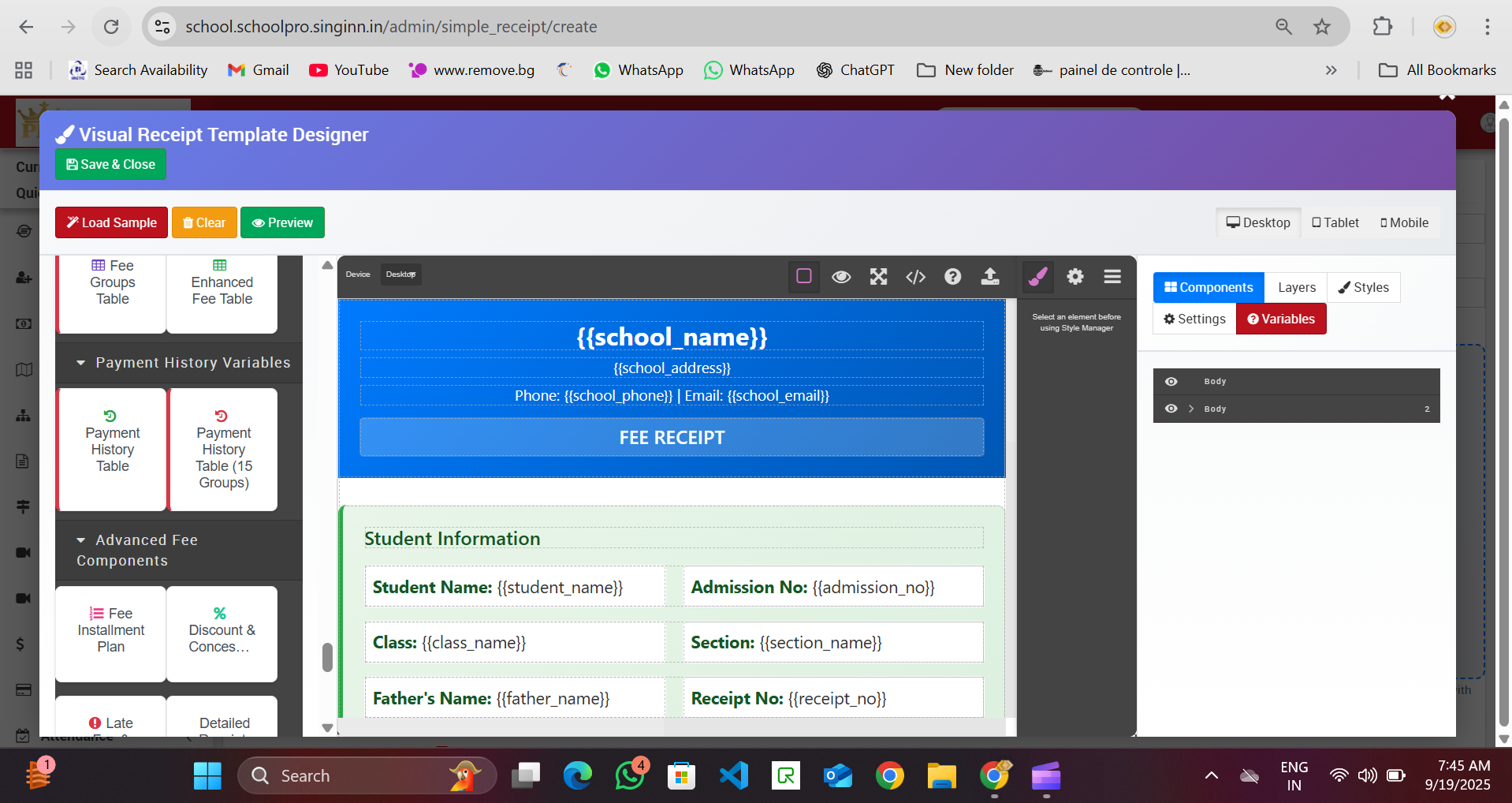Click the eye preview icon in editor toolbar
The width and height of the screenshot is (1512, 803).
(841, 277)
